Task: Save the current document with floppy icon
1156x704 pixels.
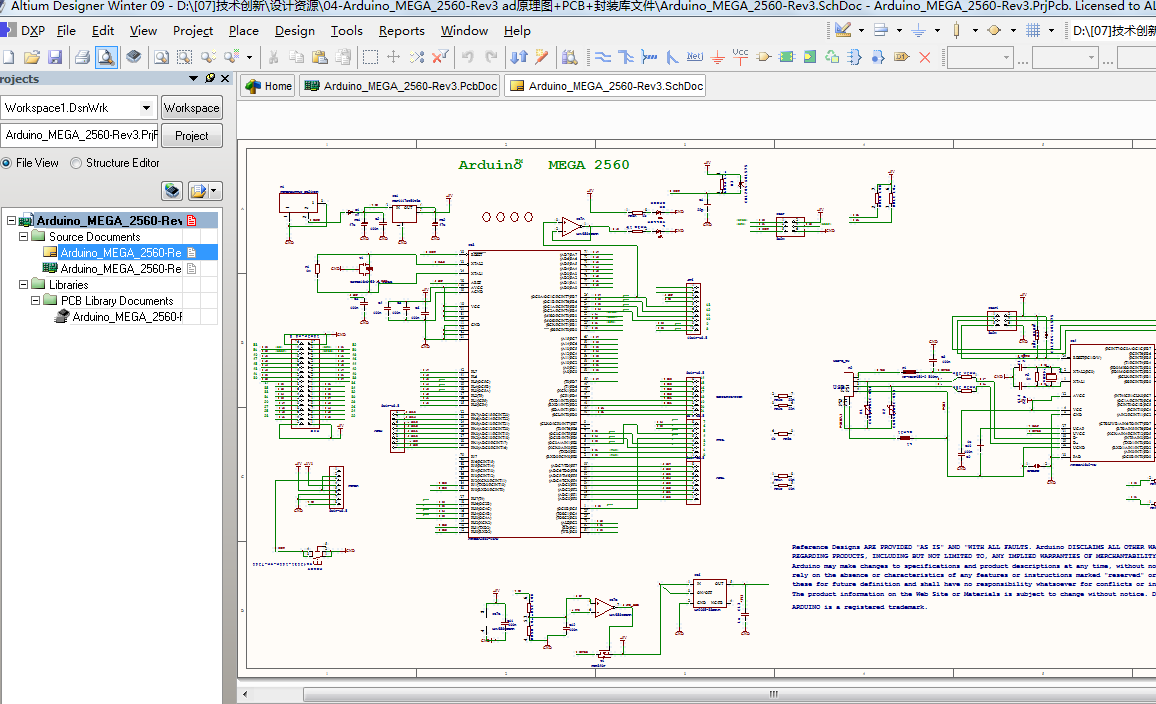Action: click(x=55, y=57)
